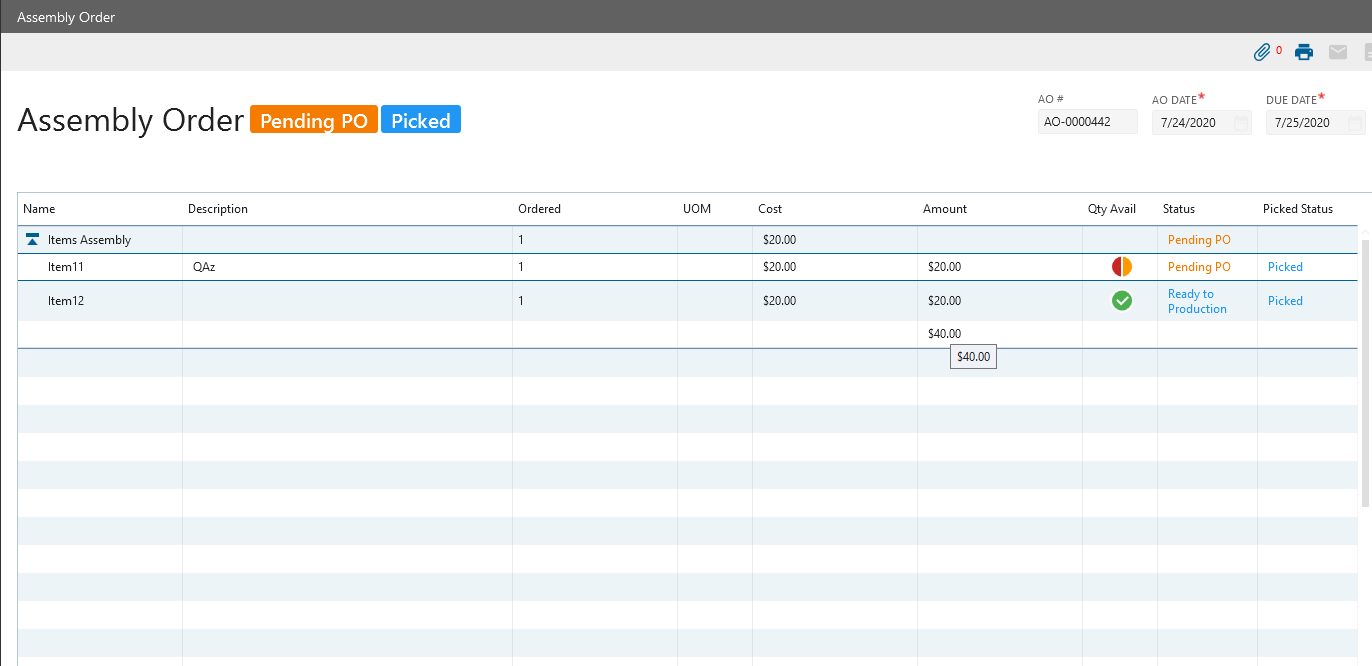Email the order using the envelope icon
Viewport: 1372px width, 666px height.
1338,52
